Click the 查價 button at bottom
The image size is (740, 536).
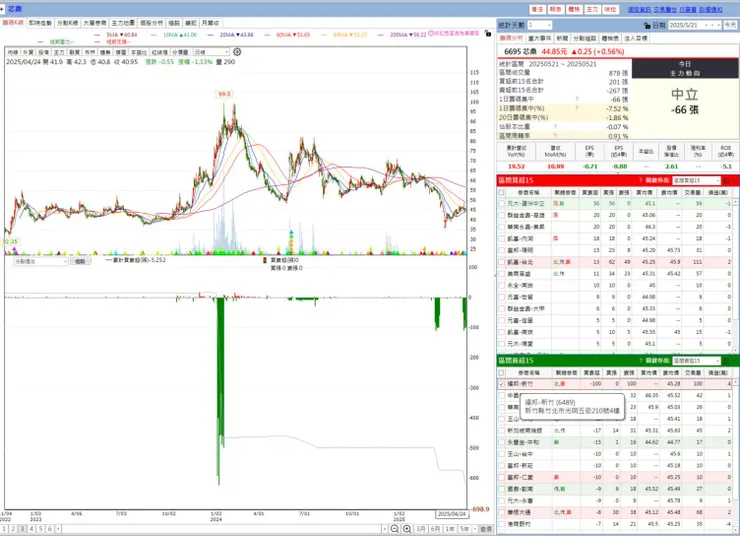486,529
